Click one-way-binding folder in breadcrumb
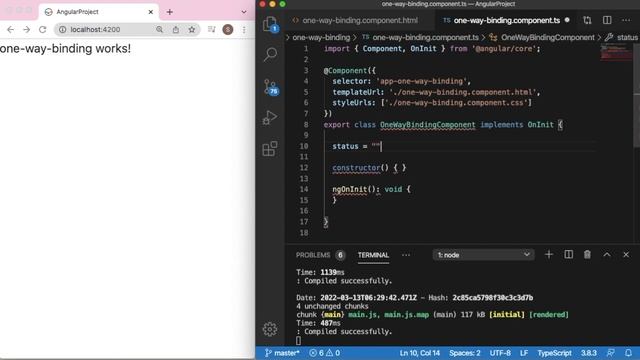Viewport: 640px width, 360px height. (321, 38)
